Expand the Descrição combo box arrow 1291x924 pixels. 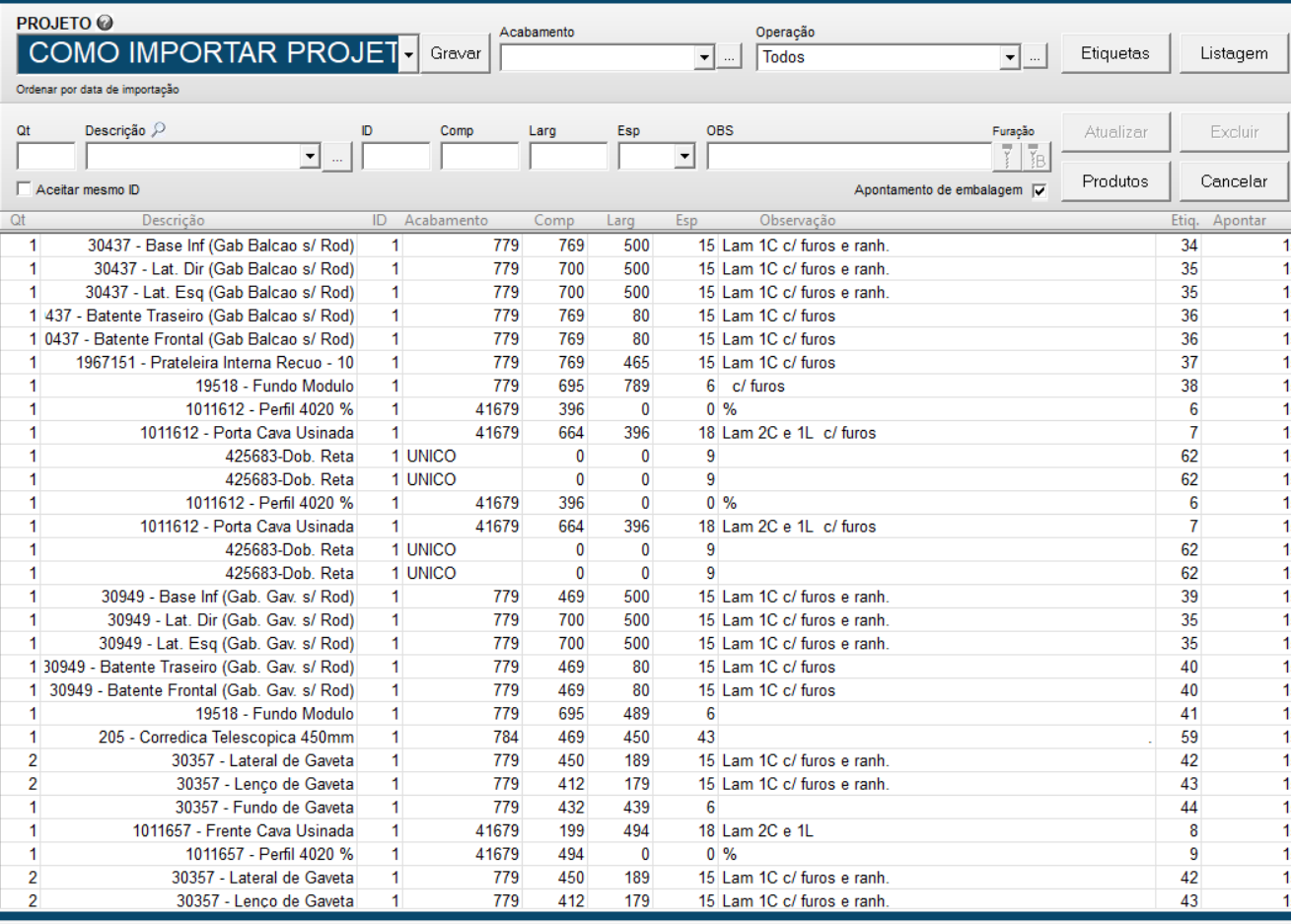tap(311, 156)
